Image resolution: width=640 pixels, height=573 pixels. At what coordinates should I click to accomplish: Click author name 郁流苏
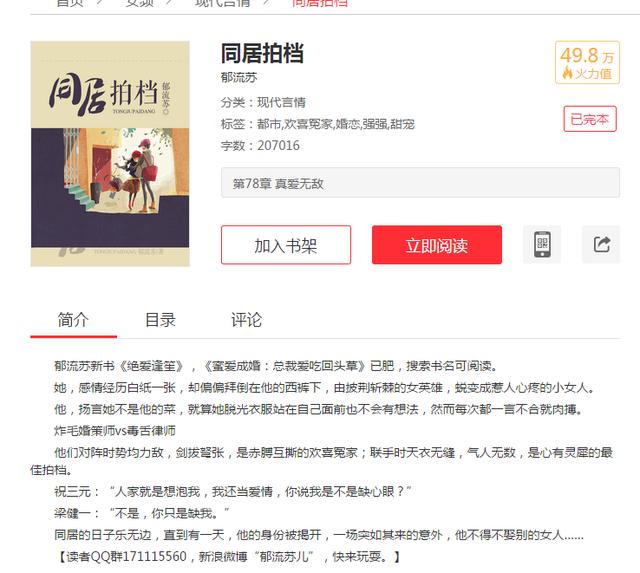(x=239, y=77)
